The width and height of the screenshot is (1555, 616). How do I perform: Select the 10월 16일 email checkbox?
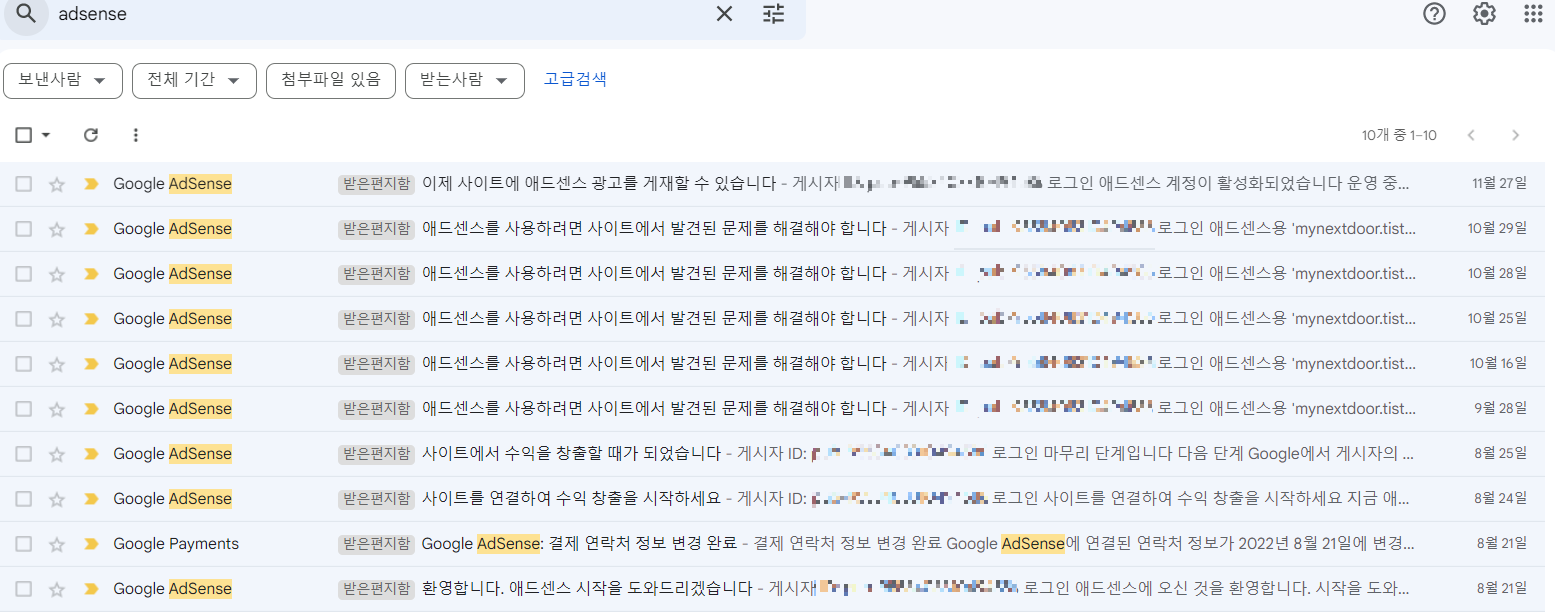[x=24, y=364]
